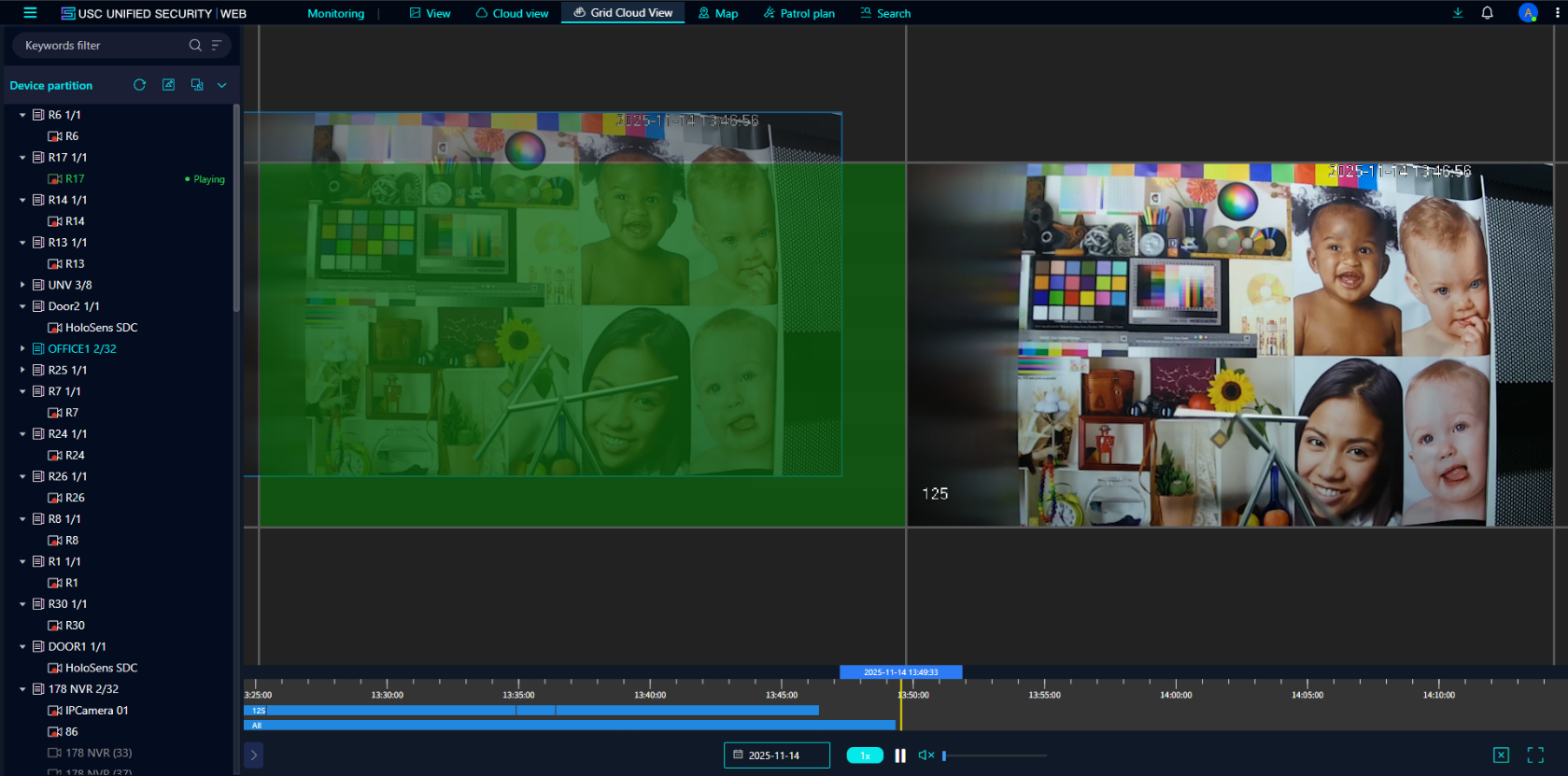The height and width of the screenshot is (776, 1568).
Task: Refresh the device partition list
Action: tap(139, 85)
